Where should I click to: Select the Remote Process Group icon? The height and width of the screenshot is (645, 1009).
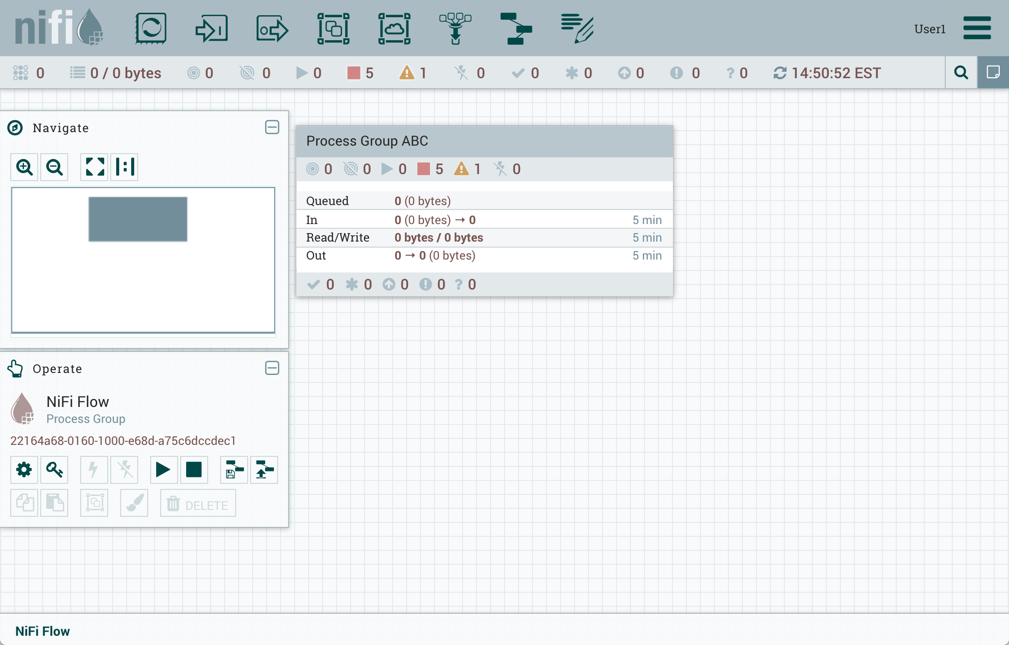coord(394,28)
